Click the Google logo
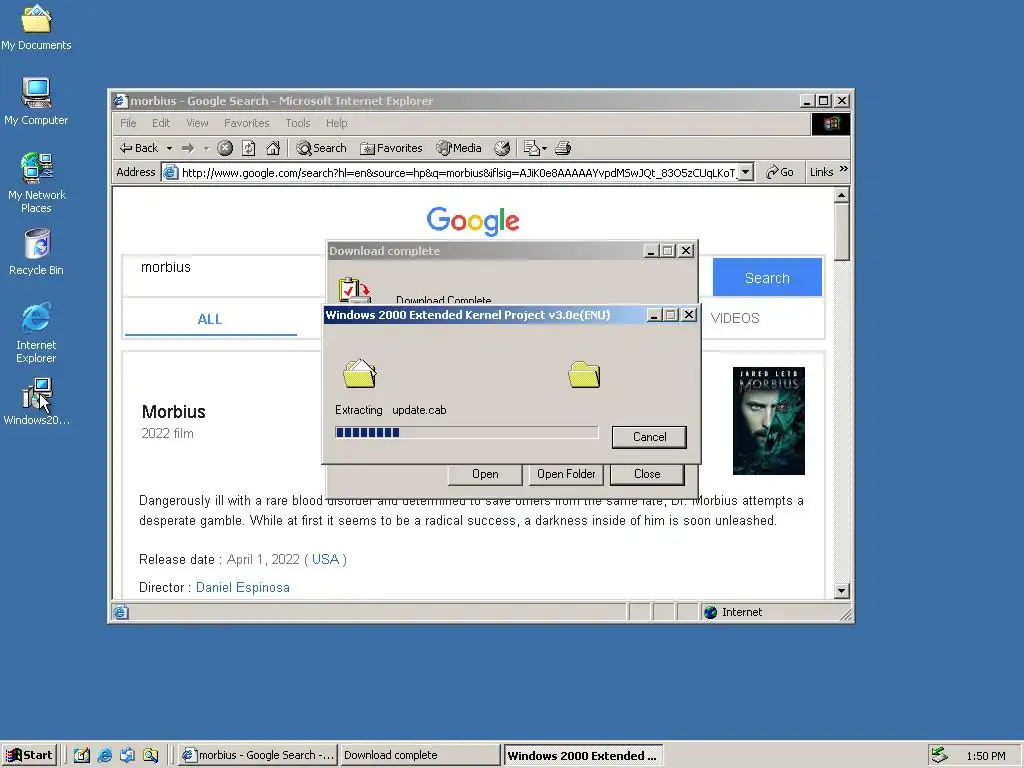 (x=473, y=221)
